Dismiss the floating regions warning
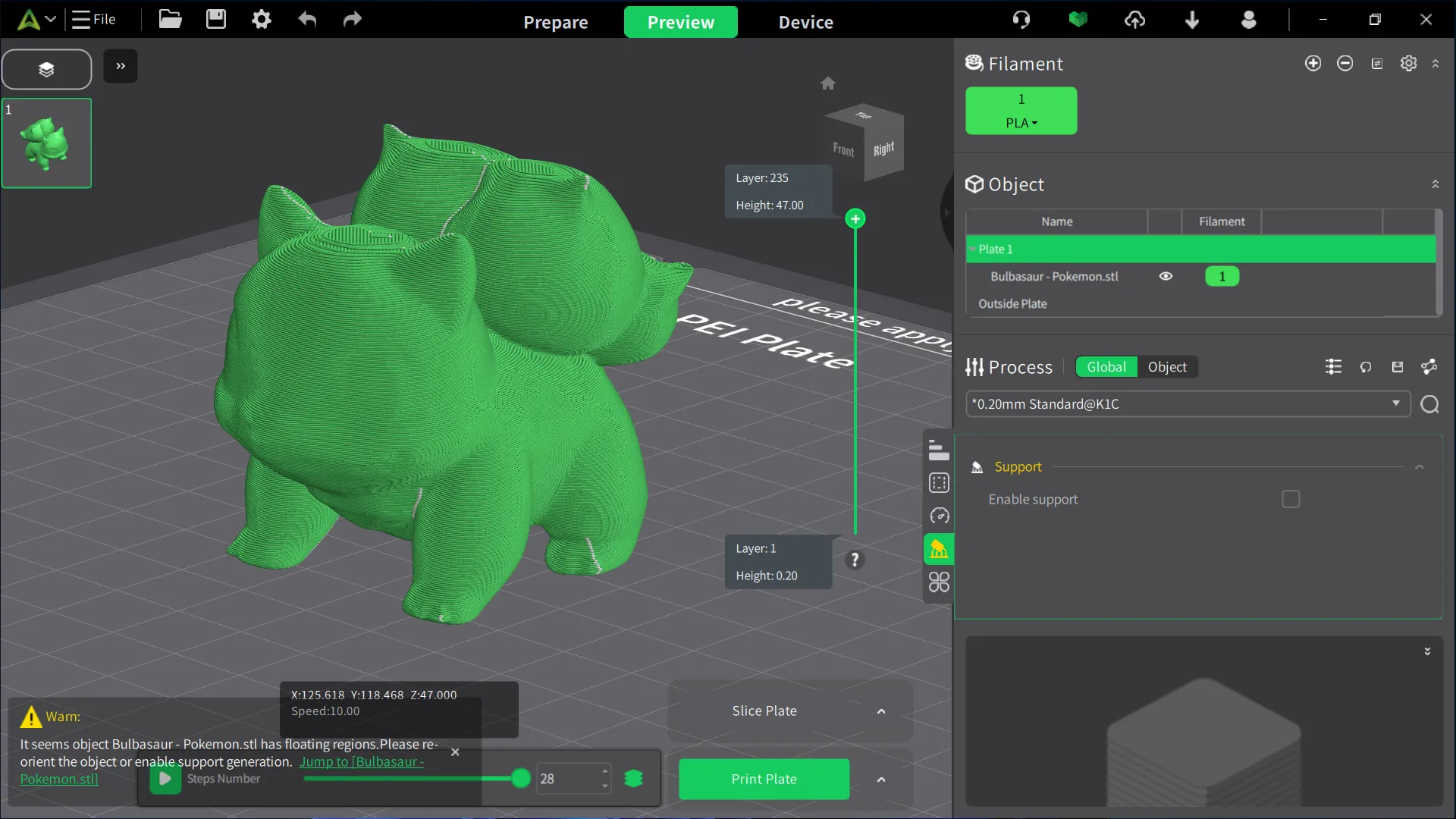The image size is (1456, 819). 455,752
